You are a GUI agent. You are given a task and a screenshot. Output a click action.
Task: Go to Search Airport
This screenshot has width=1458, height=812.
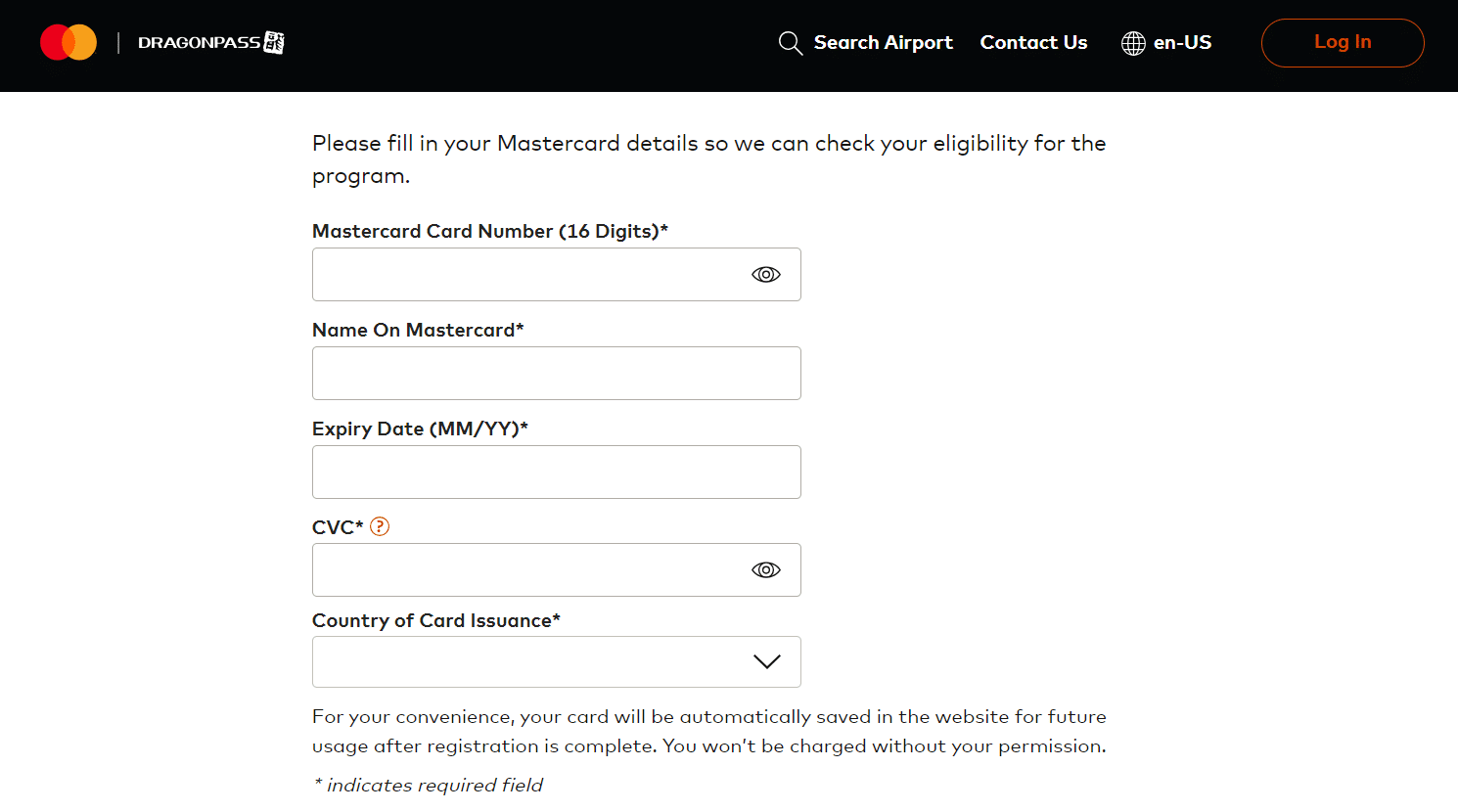click(883, 43)
